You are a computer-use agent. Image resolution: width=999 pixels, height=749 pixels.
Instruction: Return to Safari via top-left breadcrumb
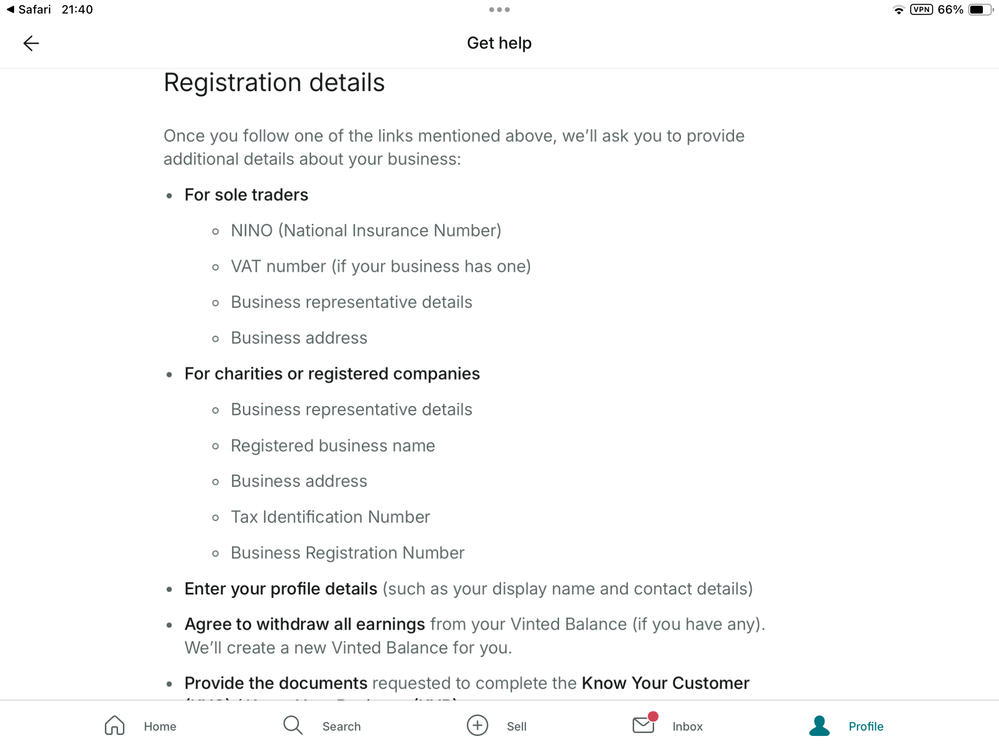(29, 10)
